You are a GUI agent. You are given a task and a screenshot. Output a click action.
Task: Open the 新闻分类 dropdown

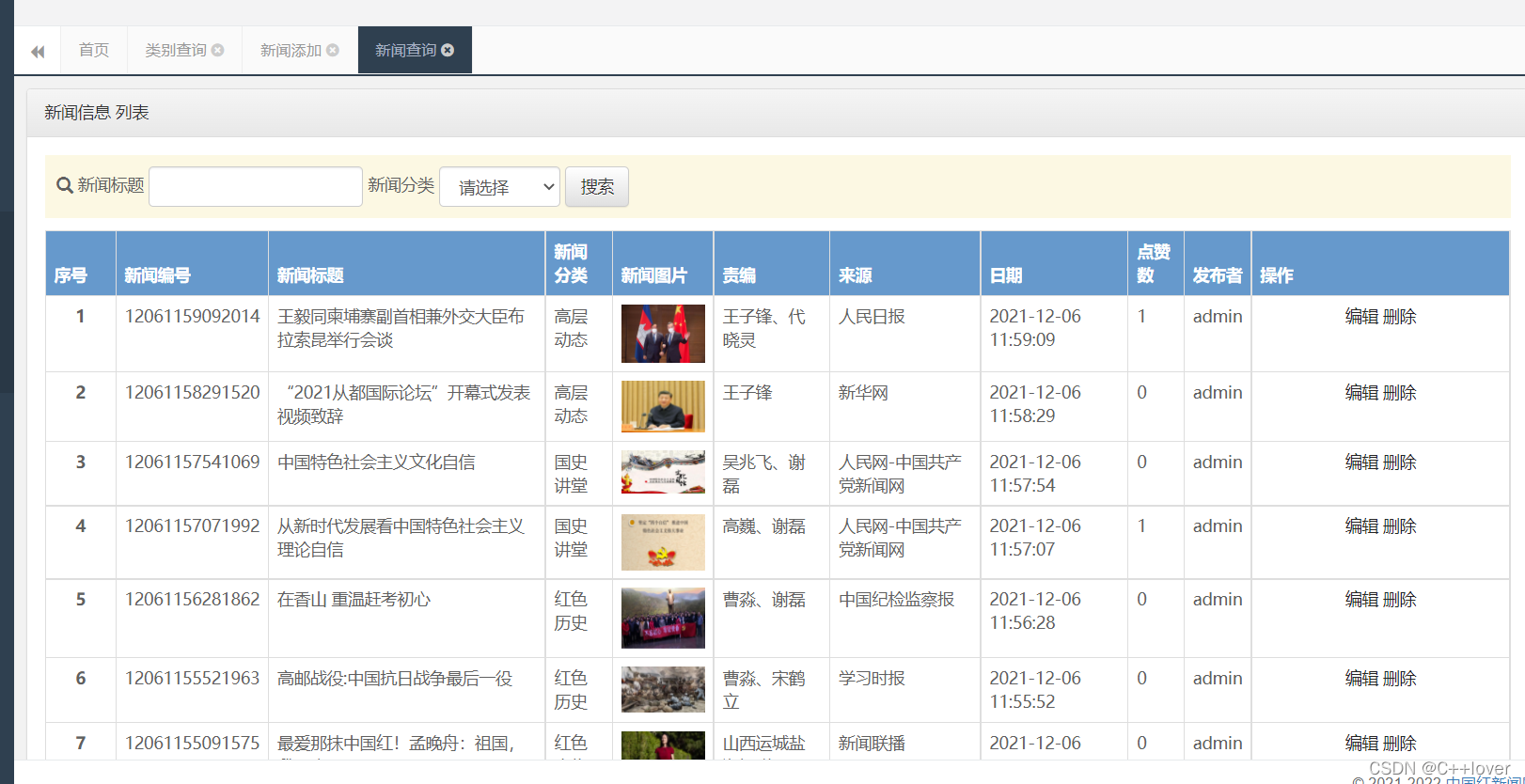500,187
